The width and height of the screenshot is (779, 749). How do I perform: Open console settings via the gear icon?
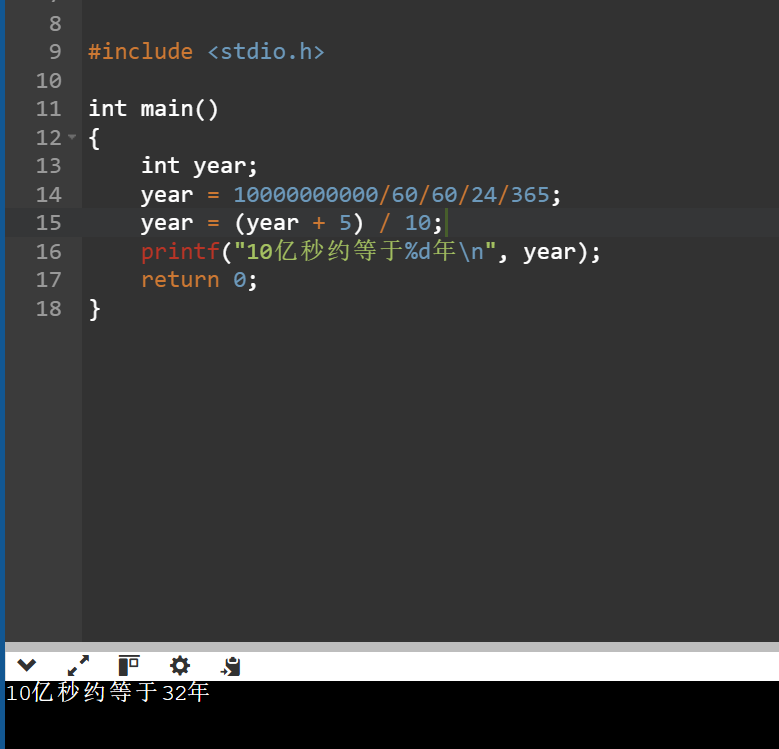tap(180, 666)
